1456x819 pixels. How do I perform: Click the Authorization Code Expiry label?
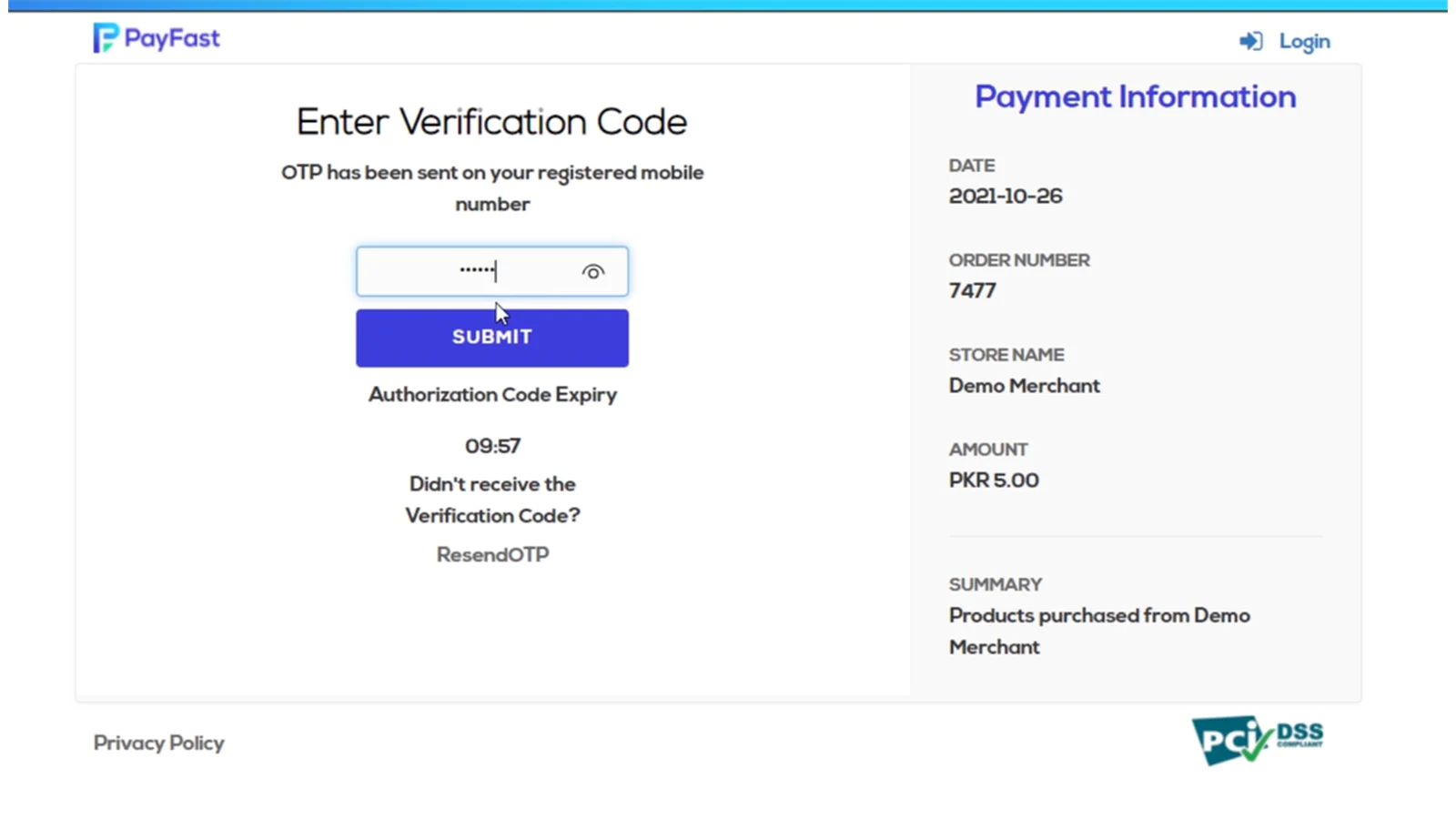[492, 395]
